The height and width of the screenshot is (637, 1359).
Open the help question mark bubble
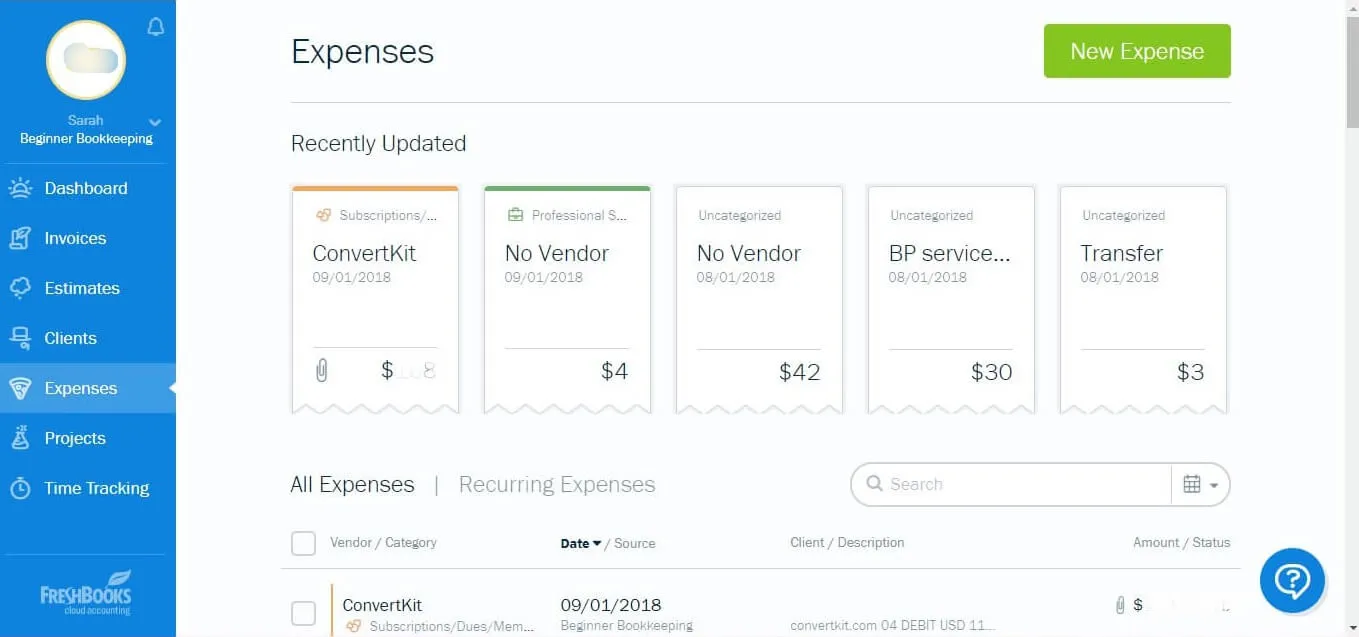[x=1292, y=580]
